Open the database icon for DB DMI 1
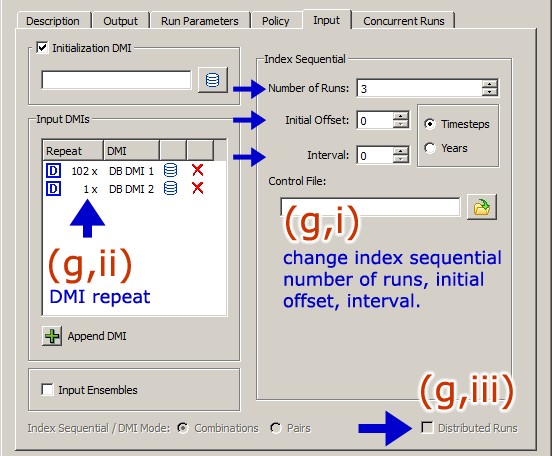This screenshot has height=456, width=552. tap(170, 170)
